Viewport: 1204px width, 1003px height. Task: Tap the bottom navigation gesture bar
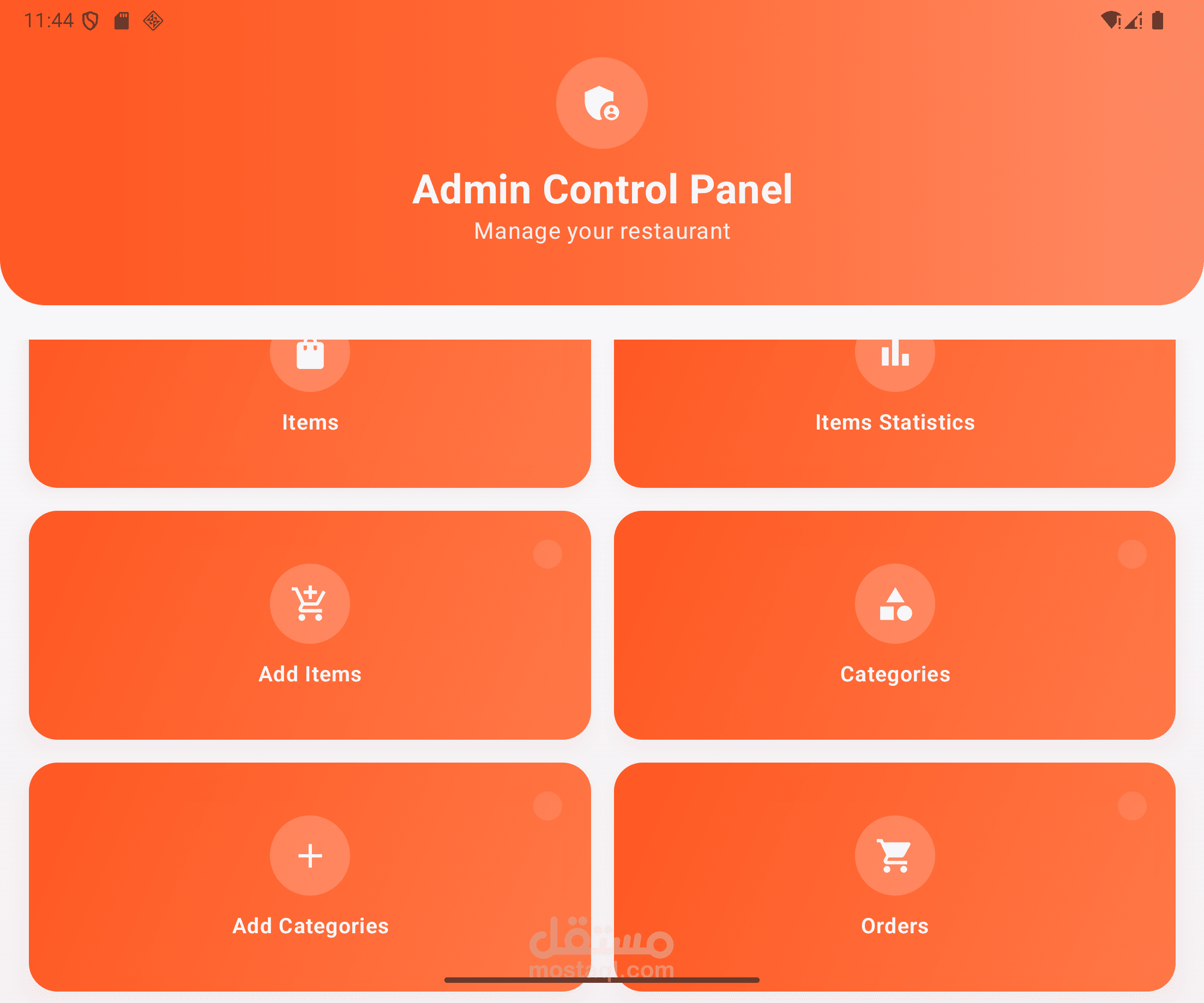coord(602,980)
